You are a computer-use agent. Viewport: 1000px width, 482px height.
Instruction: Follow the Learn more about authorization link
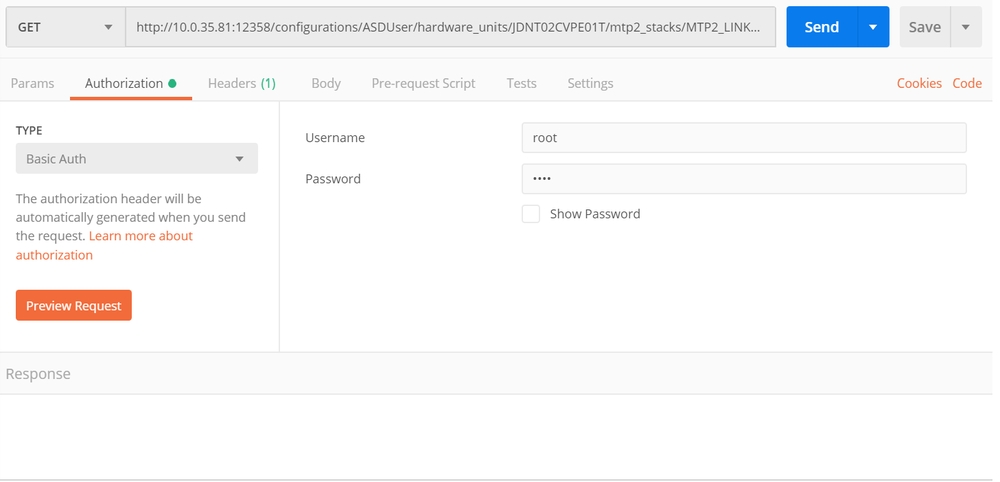[x=140, y=236]
